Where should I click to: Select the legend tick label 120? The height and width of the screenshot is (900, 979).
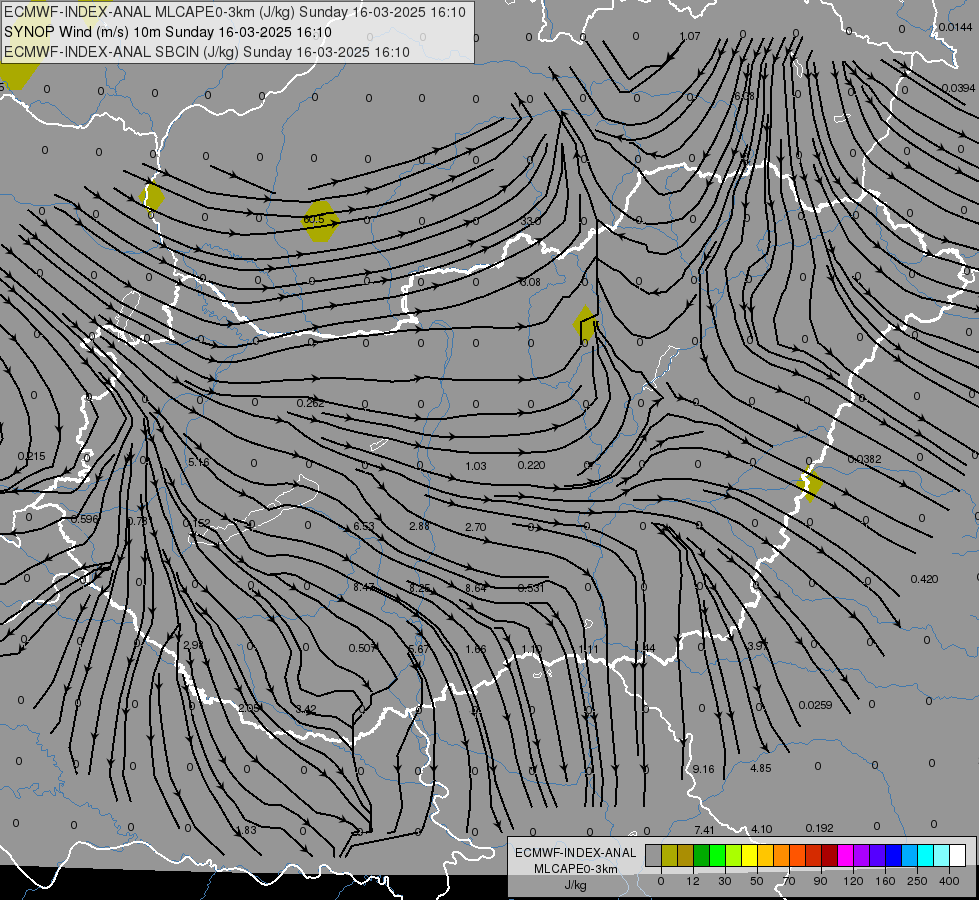(854, 881)
